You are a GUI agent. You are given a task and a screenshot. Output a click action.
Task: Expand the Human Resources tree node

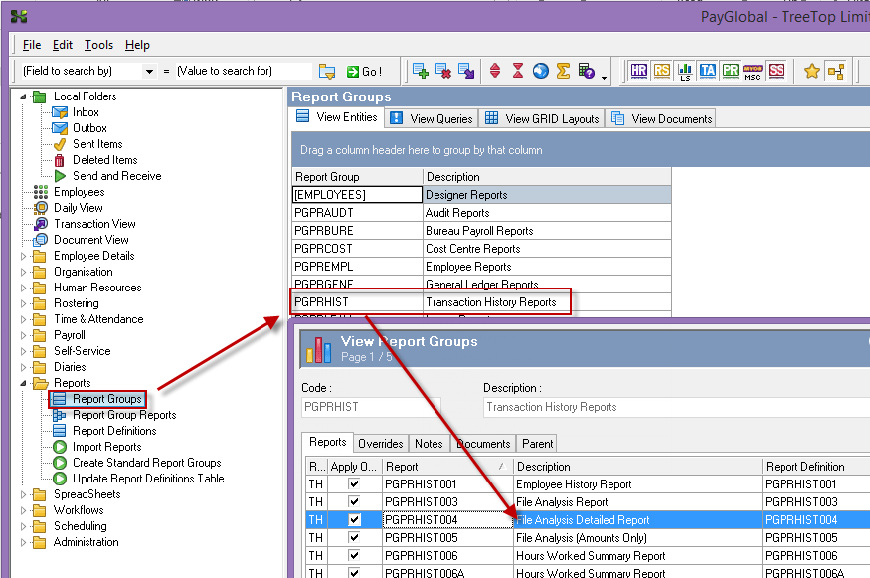pyautogui.click(x=25, y=288)
